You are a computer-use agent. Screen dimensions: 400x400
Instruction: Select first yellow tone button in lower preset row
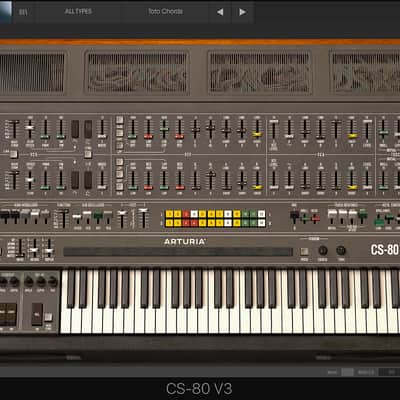coord(169,223)
